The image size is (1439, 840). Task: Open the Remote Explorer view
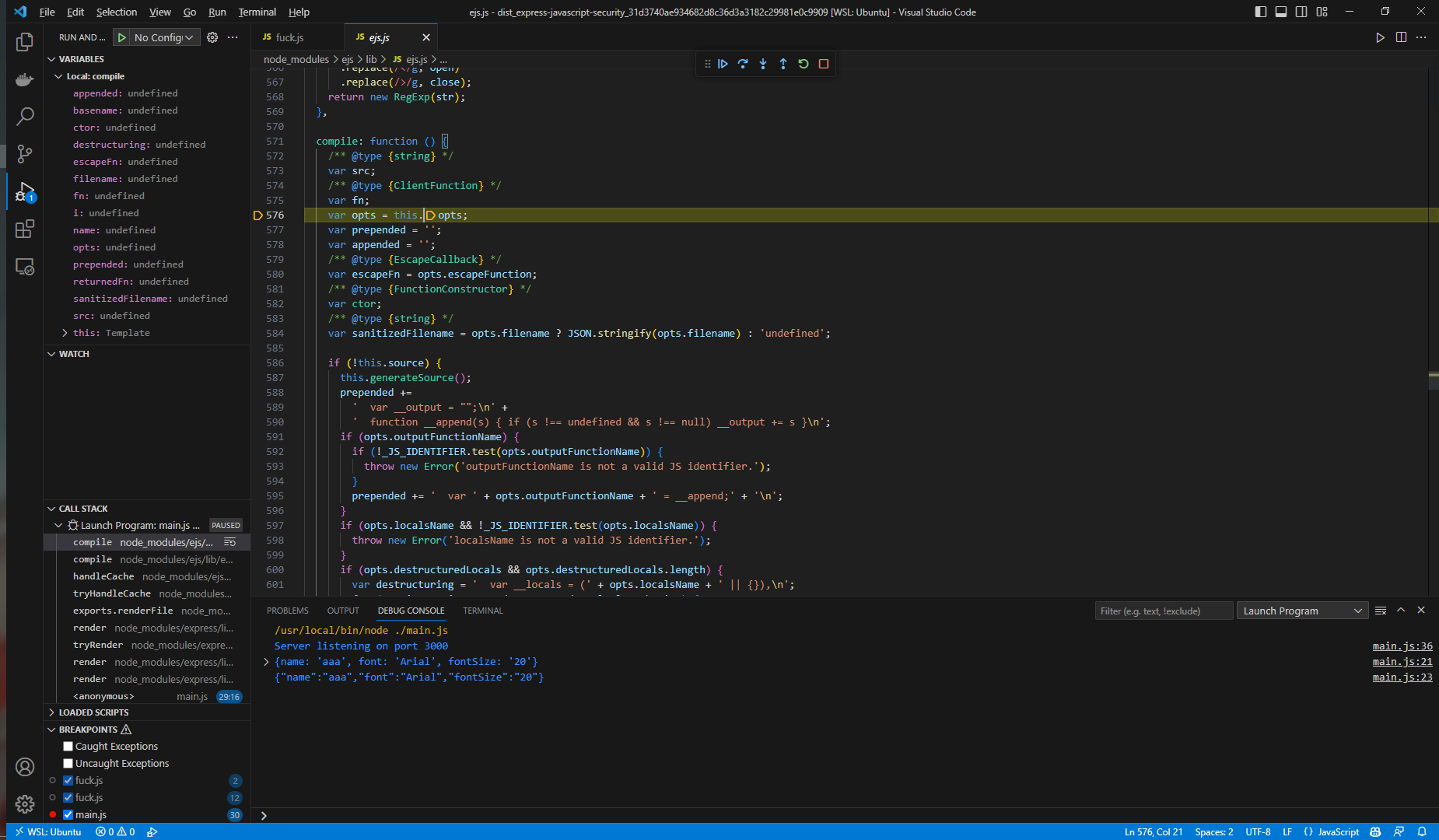25,267
